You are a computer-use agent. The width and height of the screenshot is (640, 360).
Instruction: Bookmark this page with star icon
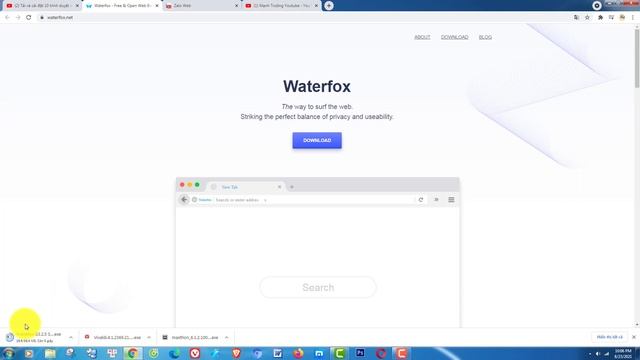click(587, 18)
